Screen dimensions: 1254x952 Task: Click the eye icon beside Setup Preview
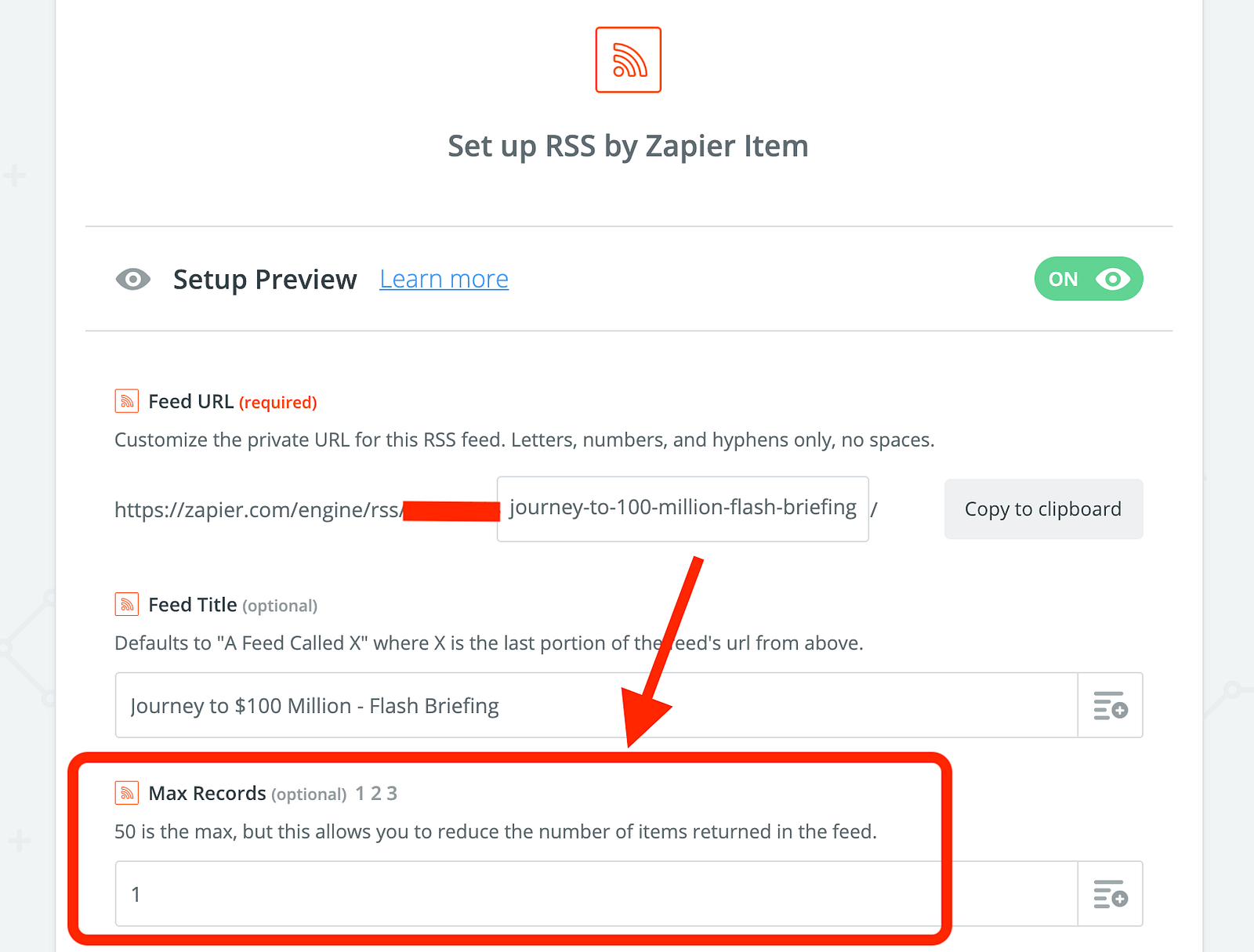point(132,279)
